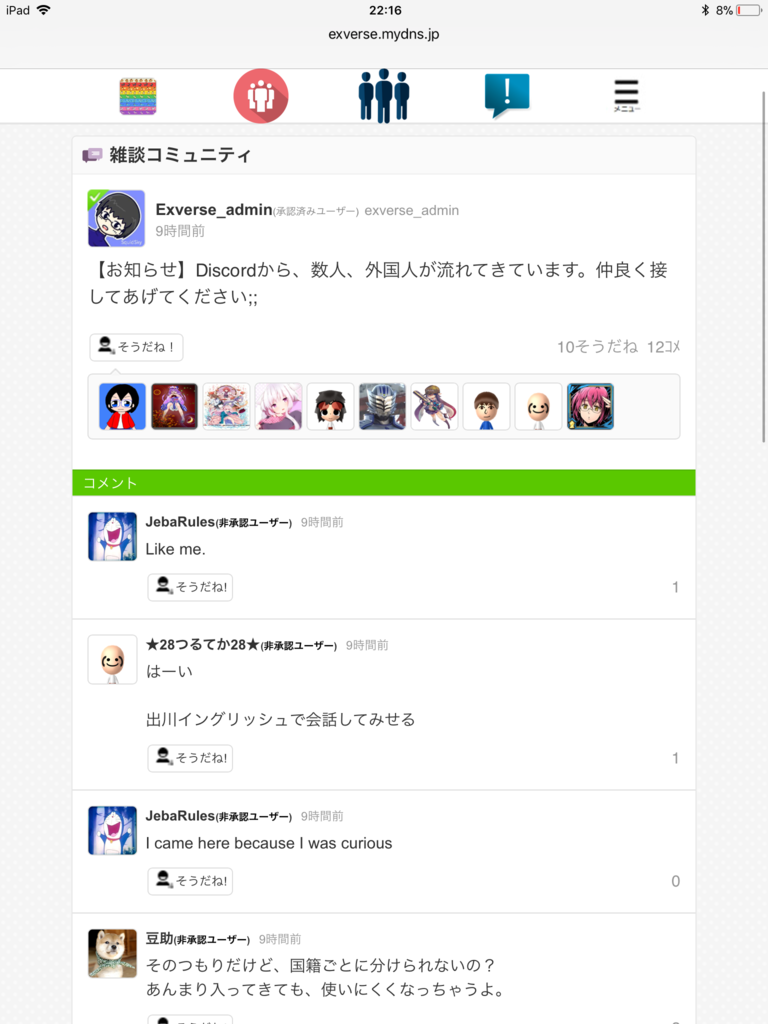Open the exclamation speech bubble notifications icon
The image size is (768, 1024).
(x=507, y=95)
